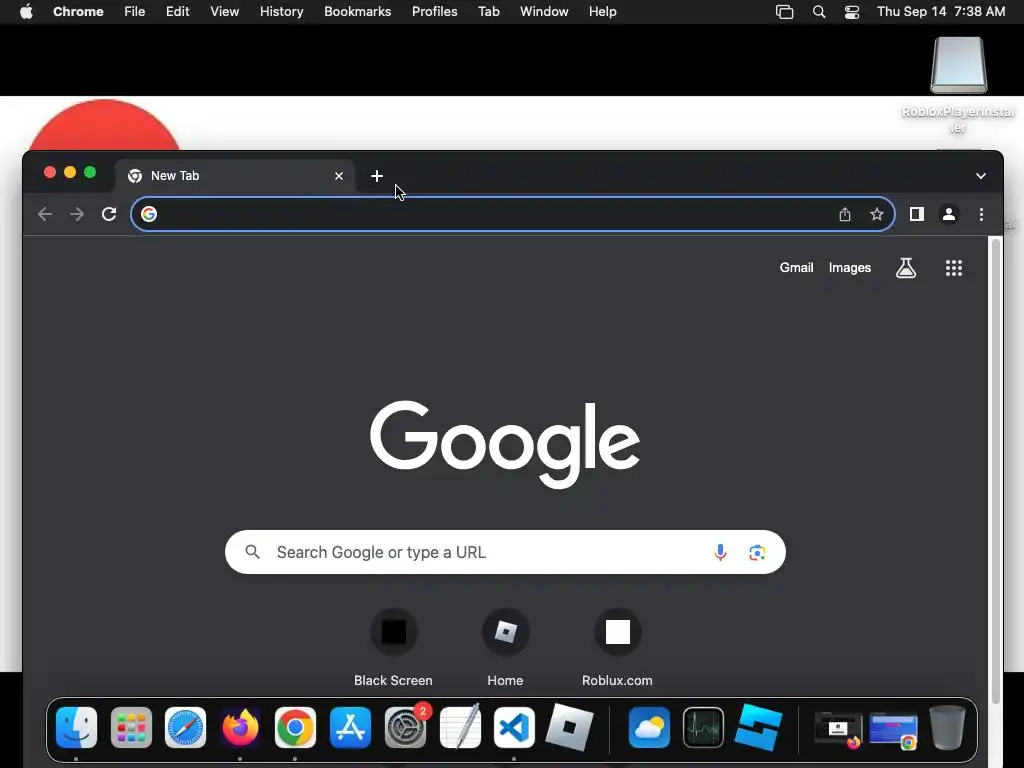The image size is (1024, 768).
Task: Open the Trash in the Dock
Action: pyautogui.click(x=947, y=728)
